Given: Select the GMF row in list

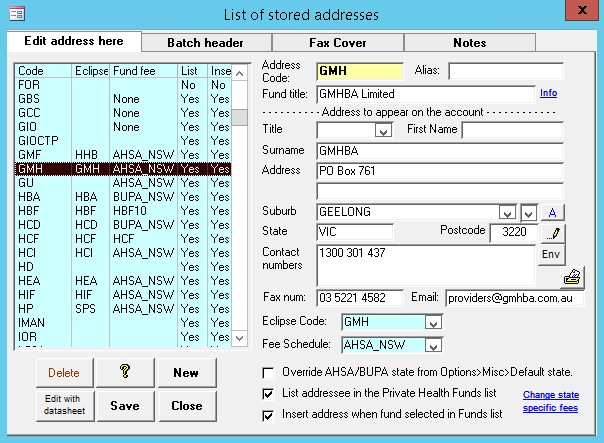Looking at the screenshot, I should pos(123,155).
